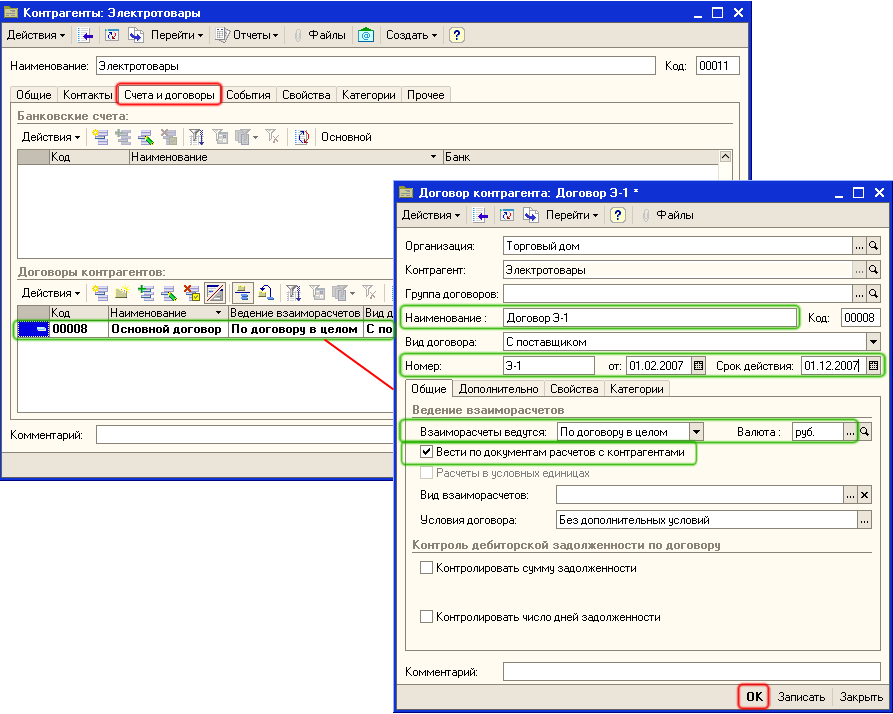Click OK button in contract window

754,696
